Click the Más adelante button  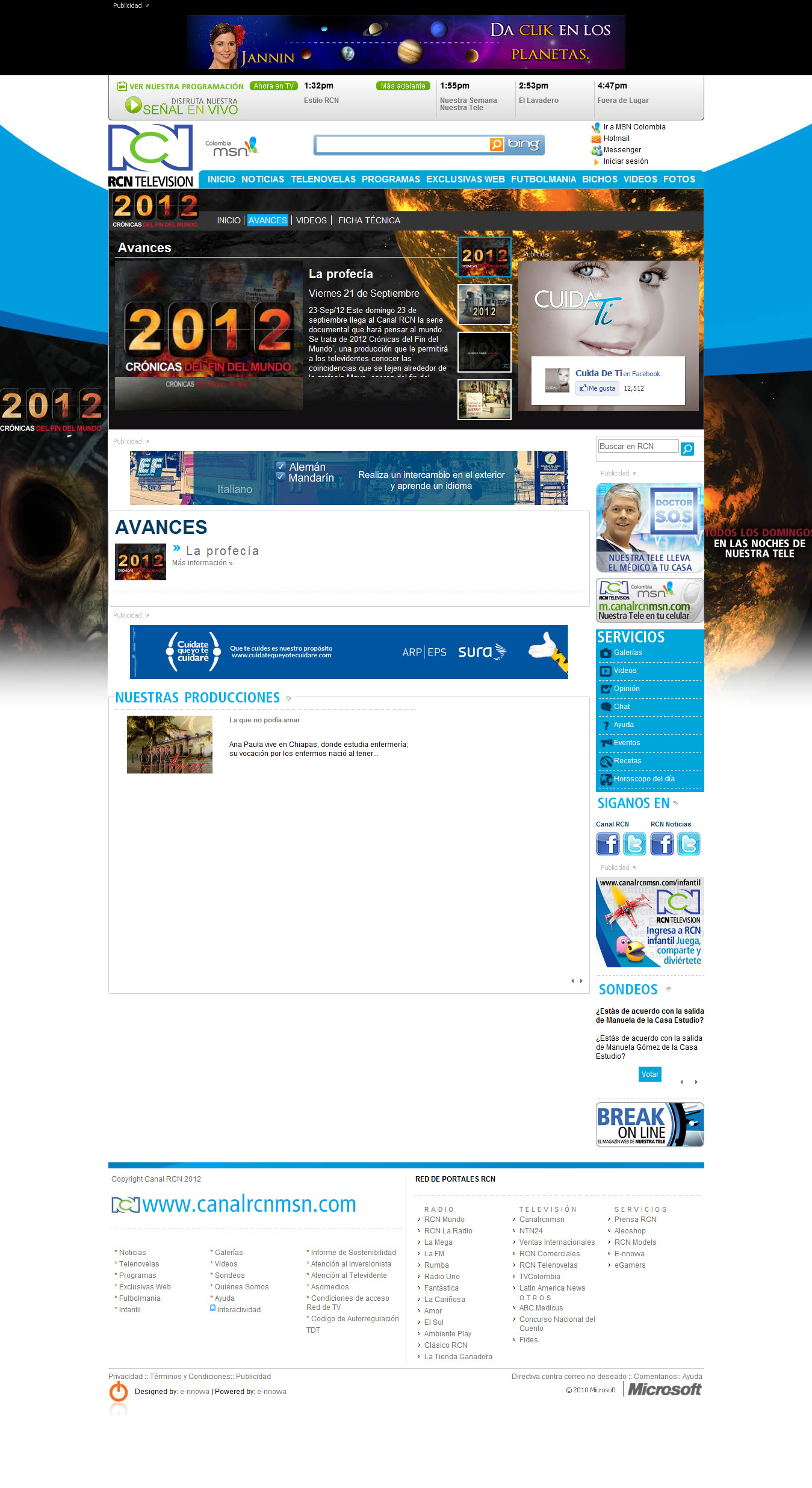coord(403,86)
